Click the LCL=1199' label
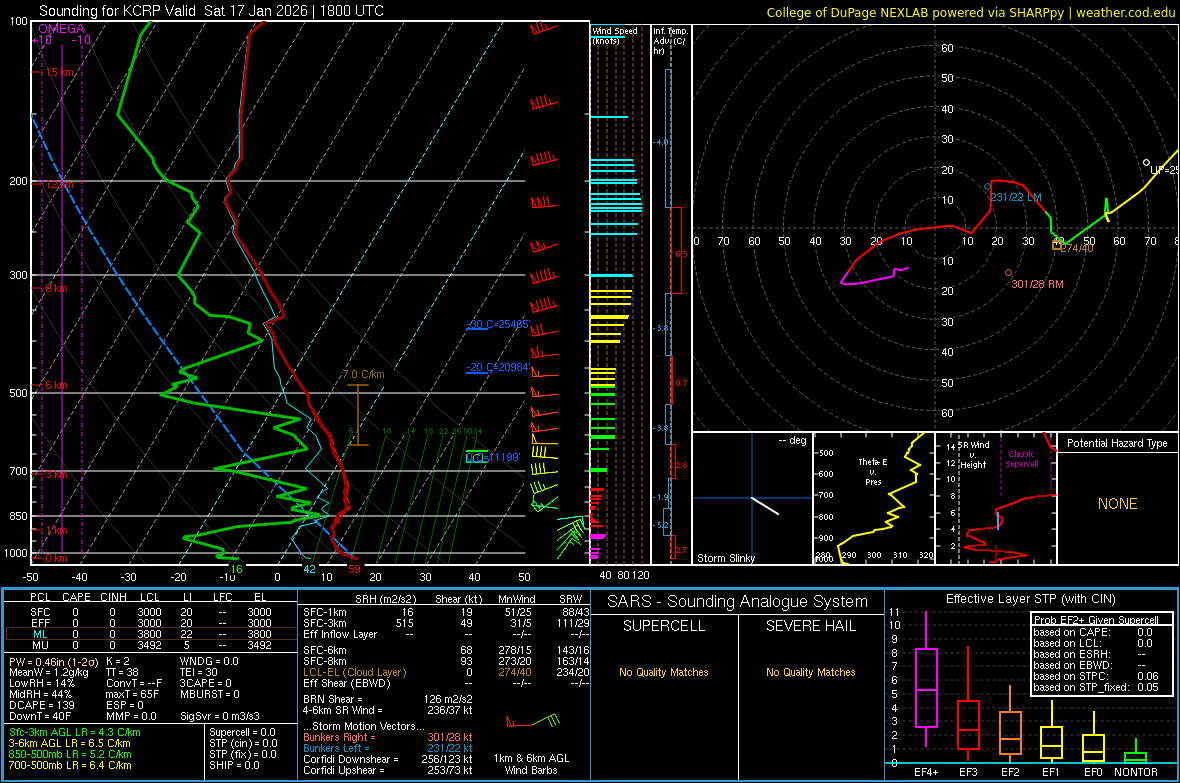 (x=493, y=457)
